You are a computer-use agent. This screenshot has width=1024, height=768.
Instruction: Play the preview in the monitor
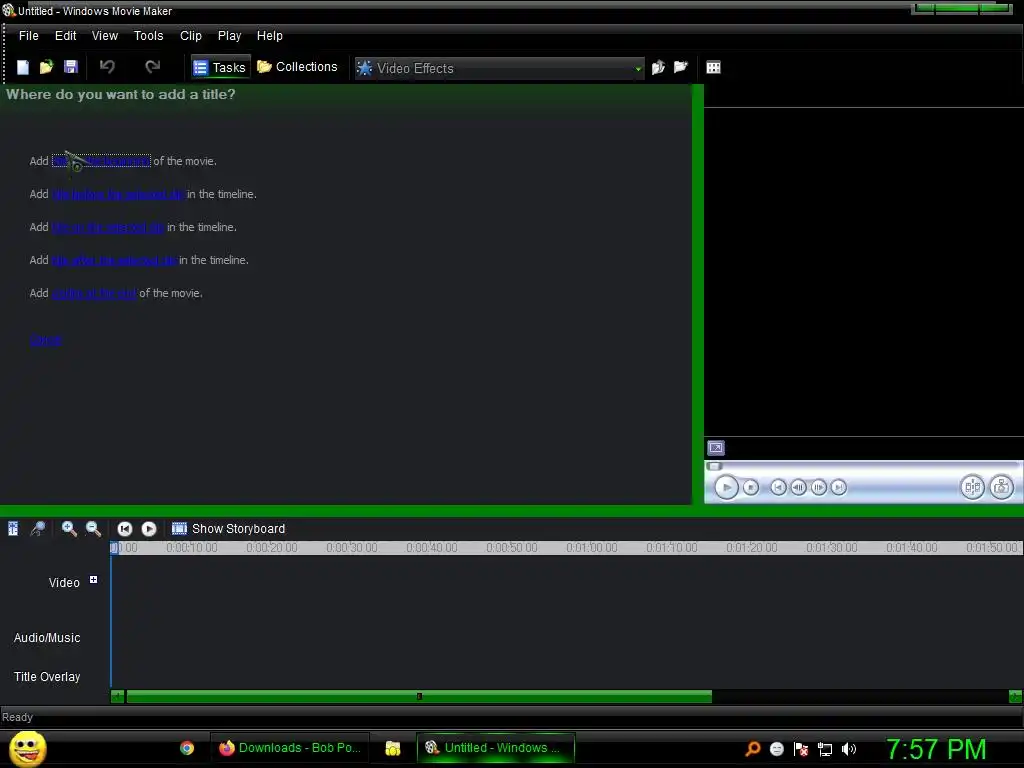[726, 487]
